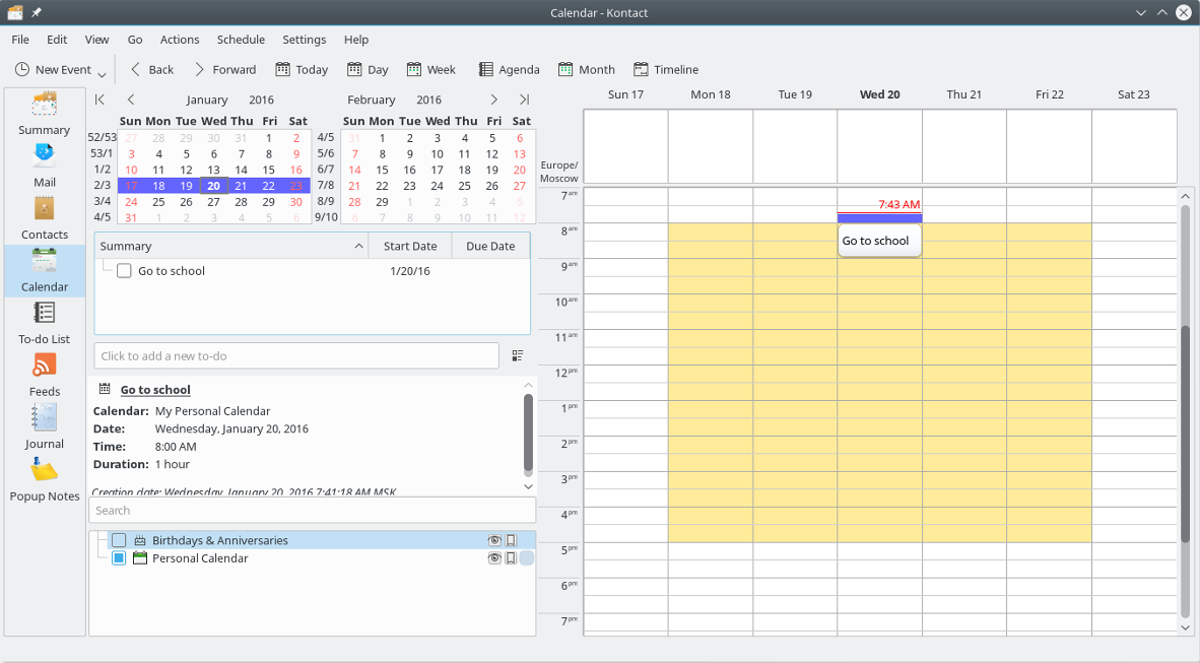Switch to Day view

367,69
